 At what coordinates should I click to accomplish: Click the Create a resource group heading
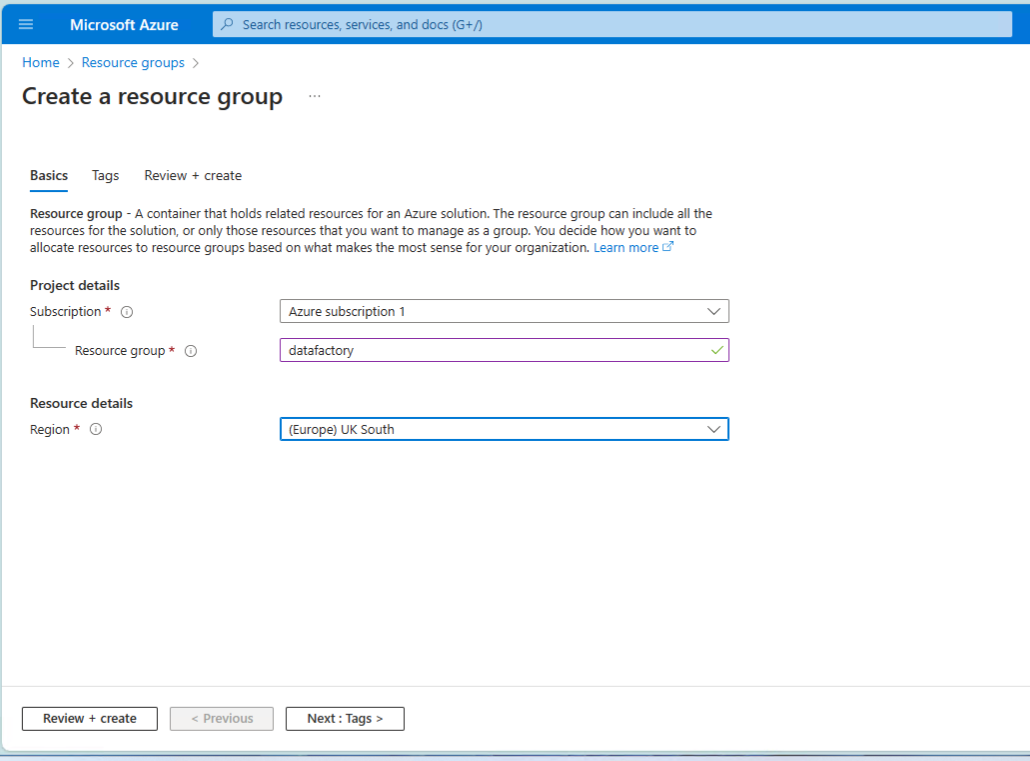[x=152, y=97]
